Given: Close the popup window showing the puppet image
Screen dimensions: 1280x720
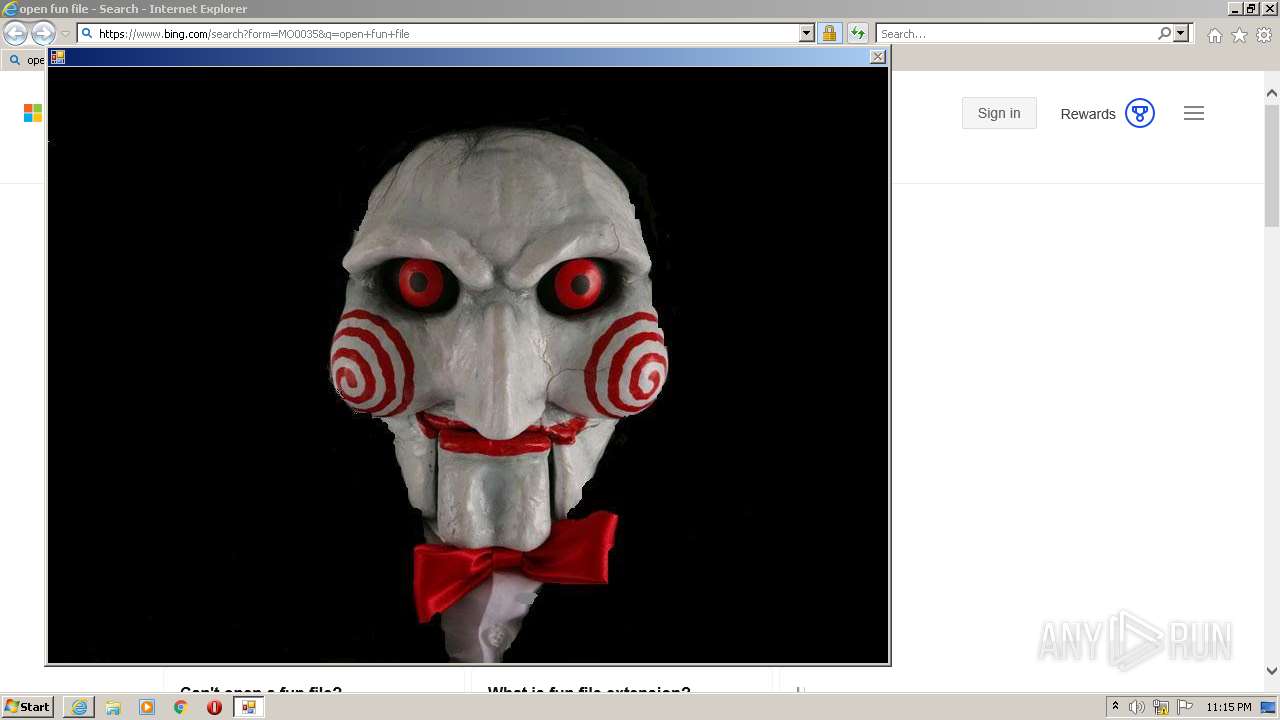Looking at the screenshot, I should (x=878, y=57).
